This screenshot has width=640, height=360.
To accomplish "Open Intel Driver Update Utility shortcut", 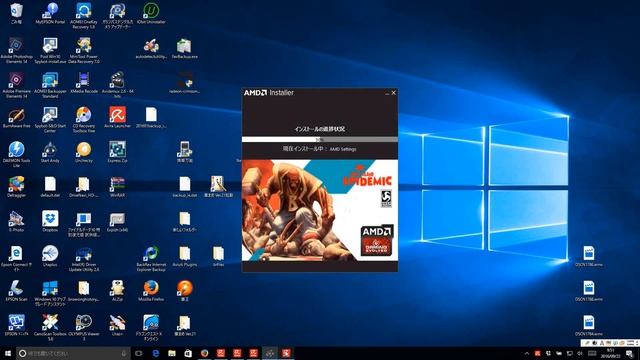I will point(84,258).
